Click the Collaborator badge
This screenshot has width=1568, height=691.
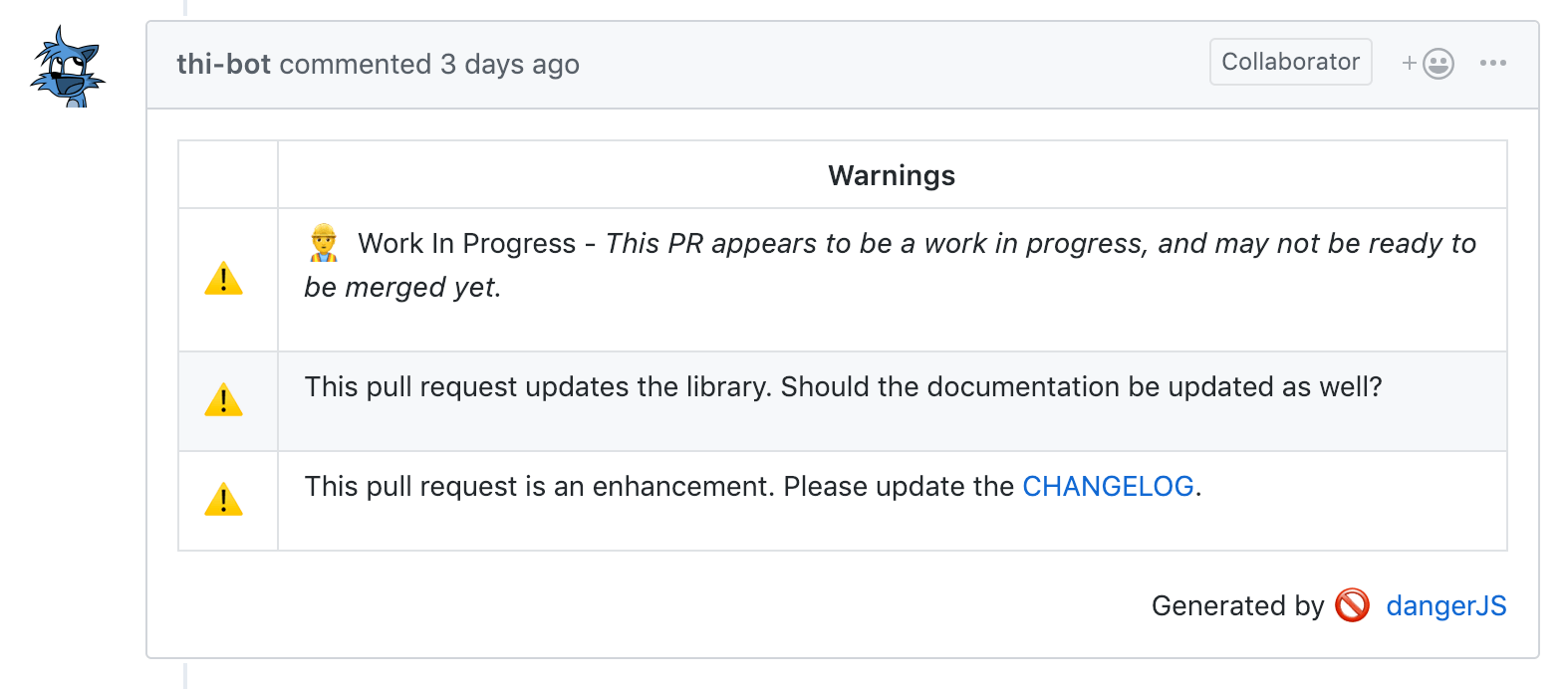click(x=1290, y=61)
